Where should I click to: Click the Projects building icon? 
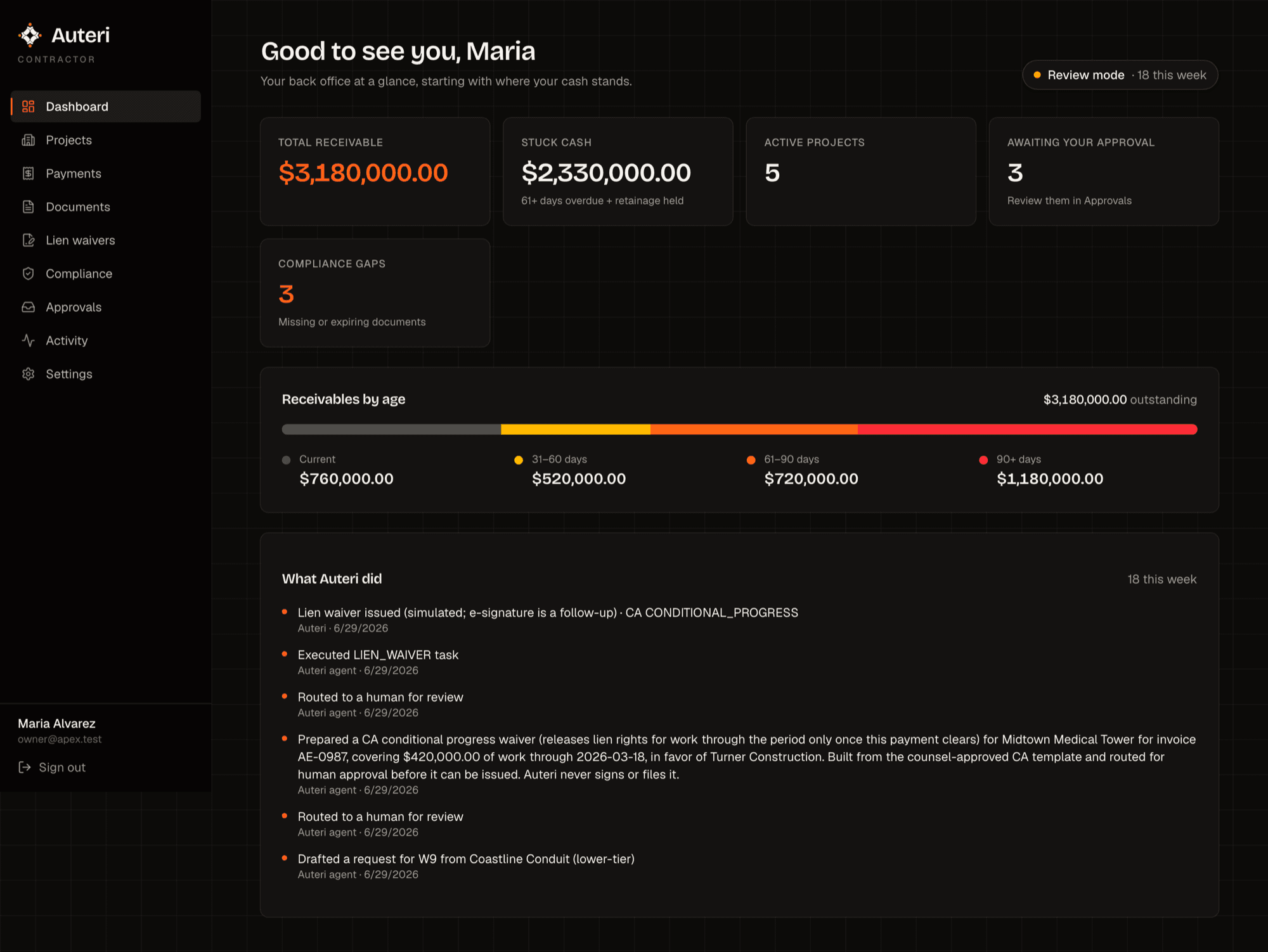tap(28, 140)
